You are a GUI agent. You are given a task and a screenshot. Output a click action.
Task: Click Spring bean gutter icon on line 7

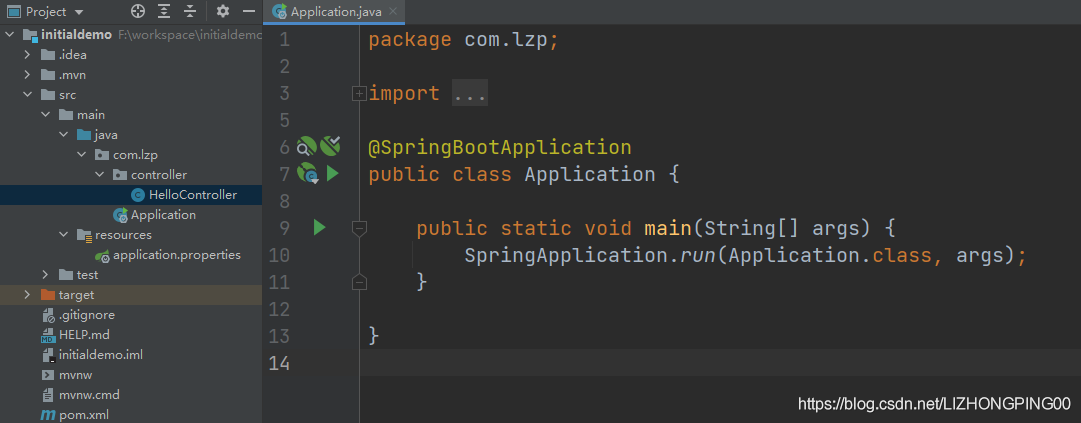307,174
